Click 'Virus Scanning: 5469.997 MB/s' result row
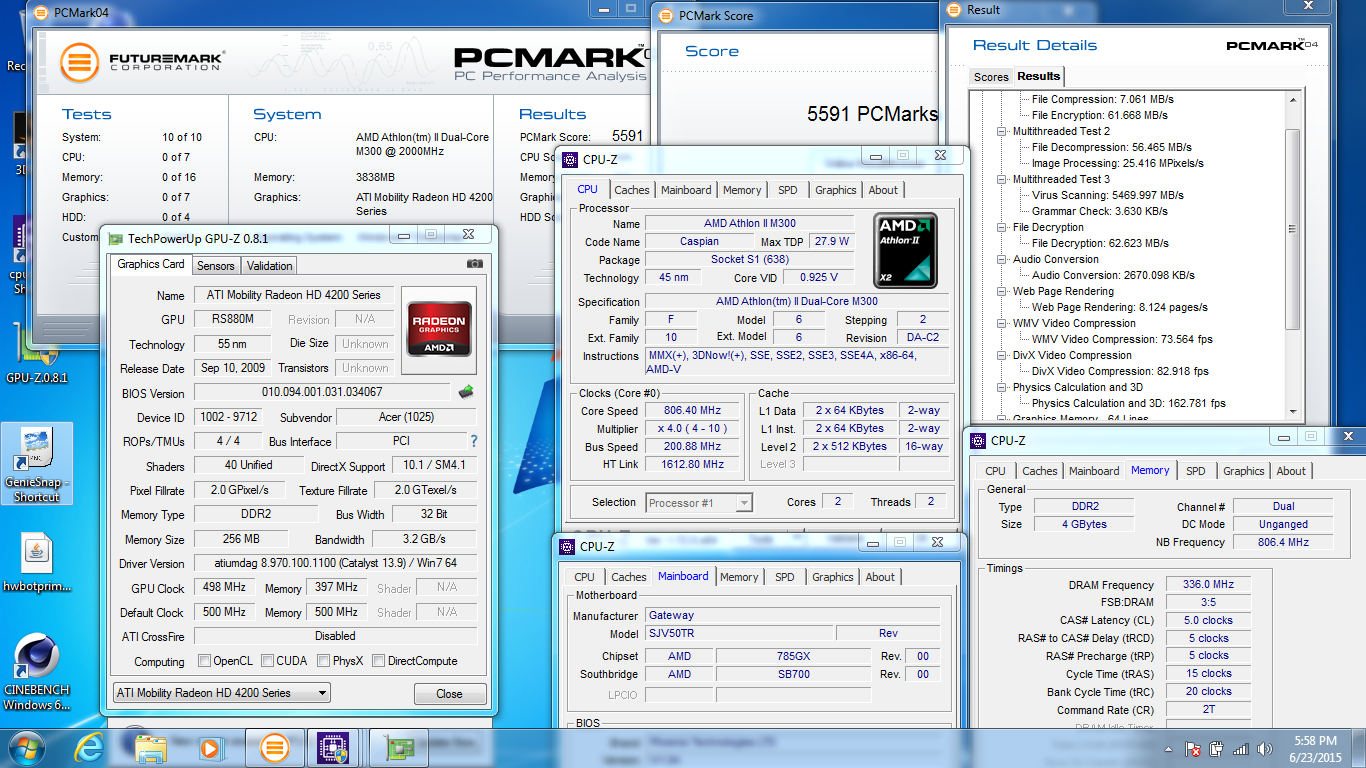 pyautogui.click(x=1108, y=195)
